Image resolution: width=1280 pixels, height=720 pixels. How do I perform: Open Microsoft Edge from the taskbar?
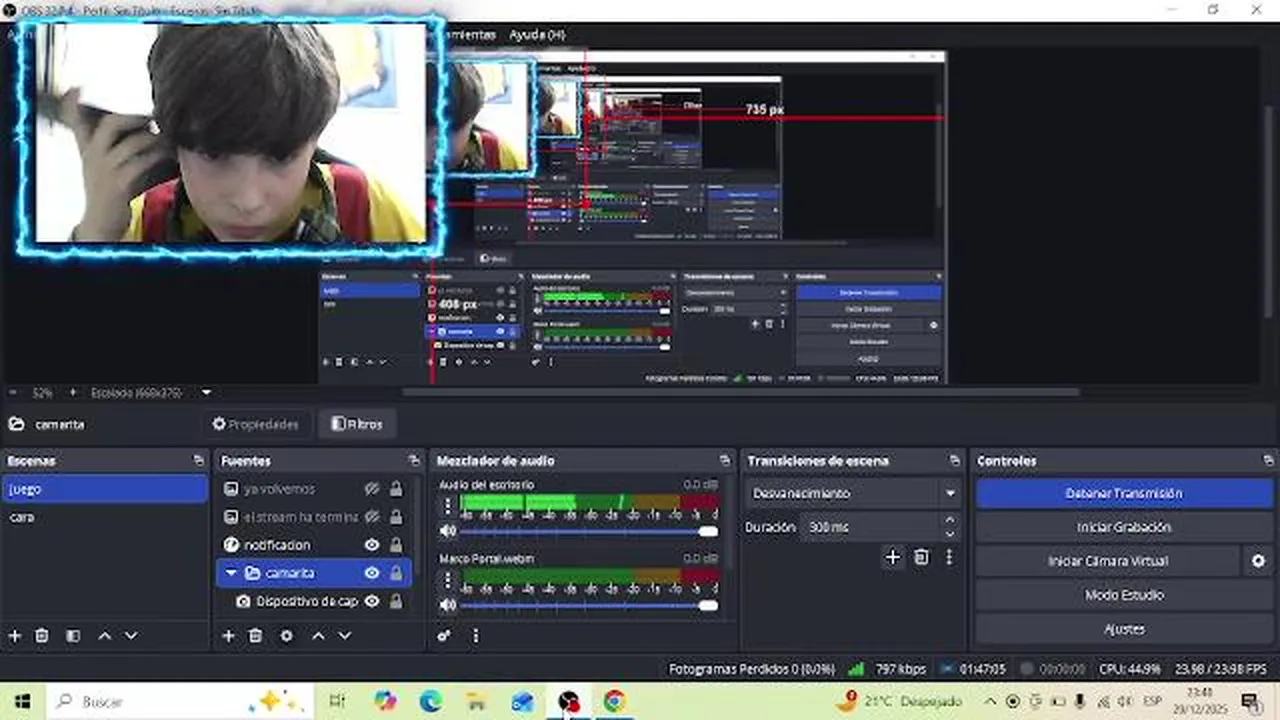(431, 701)
